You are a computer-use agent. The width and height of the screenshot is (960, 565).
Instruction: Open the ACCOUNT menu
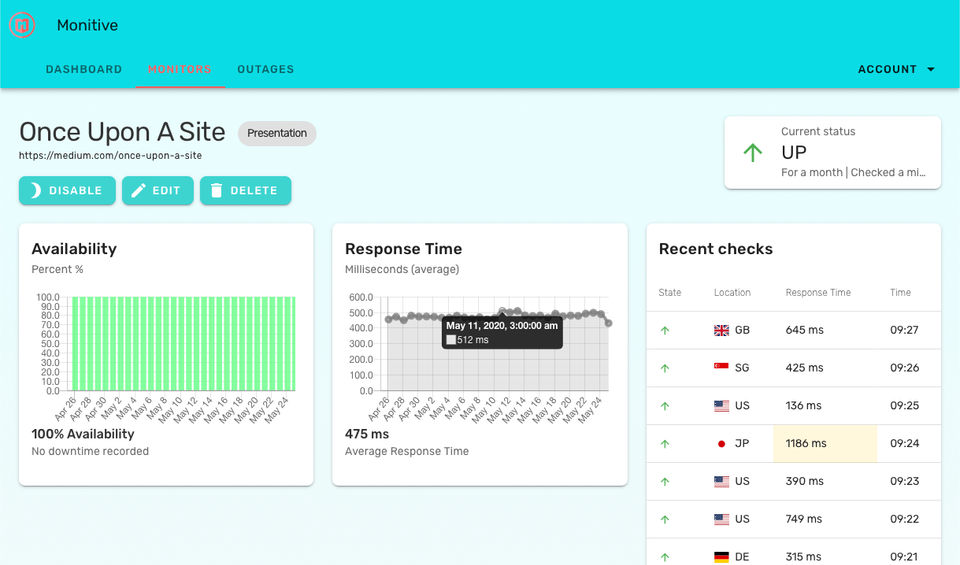tap(896, 69)
